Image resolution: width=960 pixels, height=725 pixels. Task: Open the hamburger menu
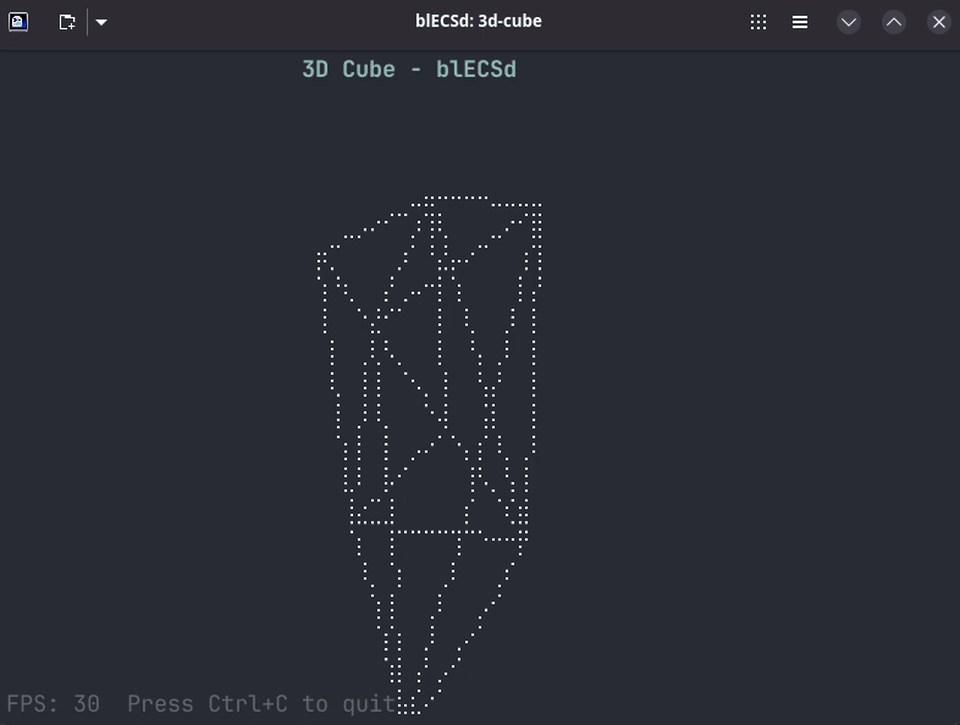click(800, 22)
